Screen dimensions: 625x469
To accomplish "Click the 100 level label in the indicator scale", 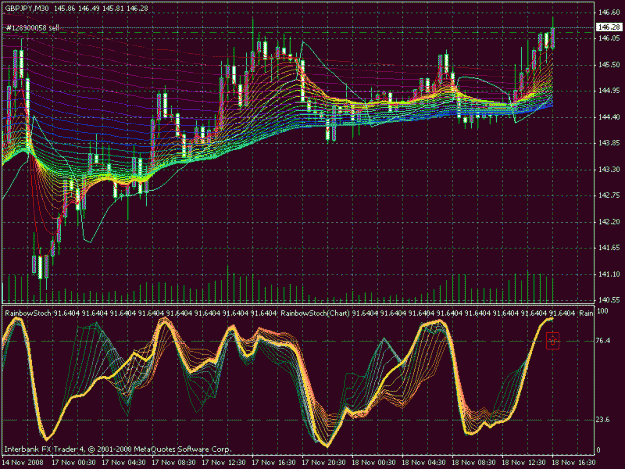I will click(x=603, y=311).
